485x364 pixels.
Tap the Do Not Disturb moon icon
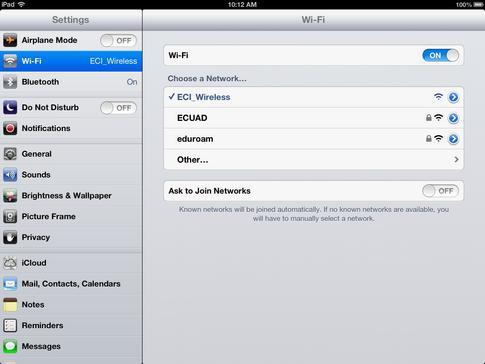(x=10, y=108)
